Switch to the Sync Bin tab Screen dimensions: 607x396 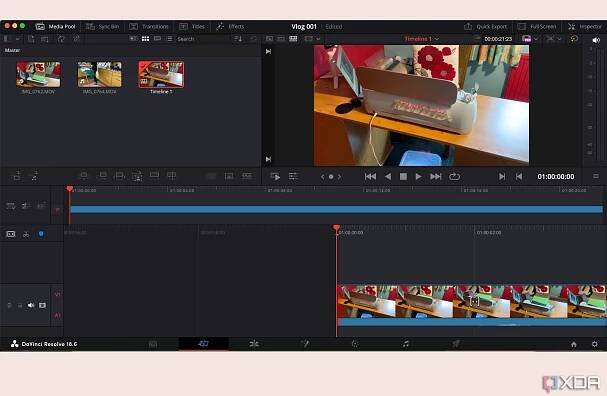[103, 27]
